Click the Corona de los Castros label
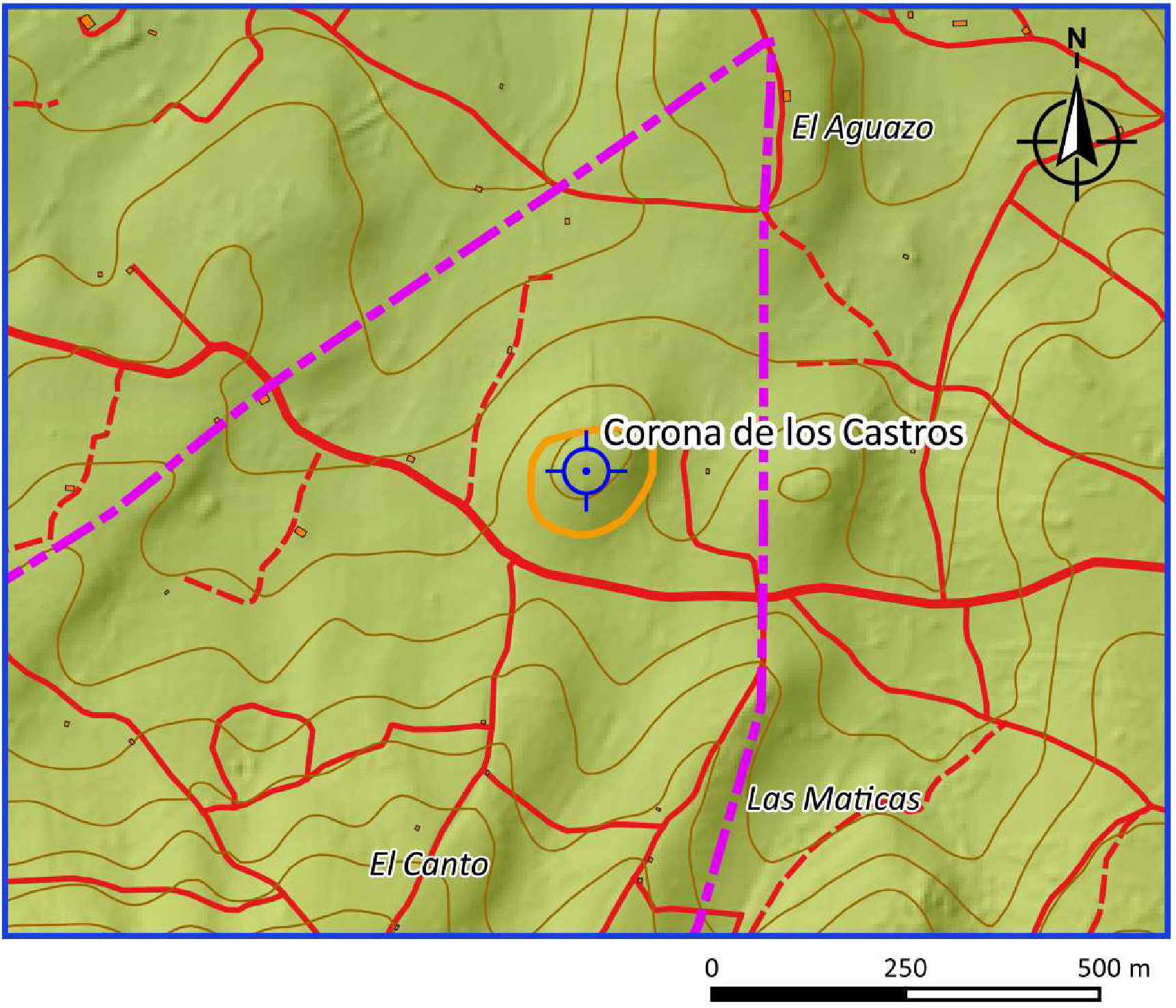 [x=784, y=433]
